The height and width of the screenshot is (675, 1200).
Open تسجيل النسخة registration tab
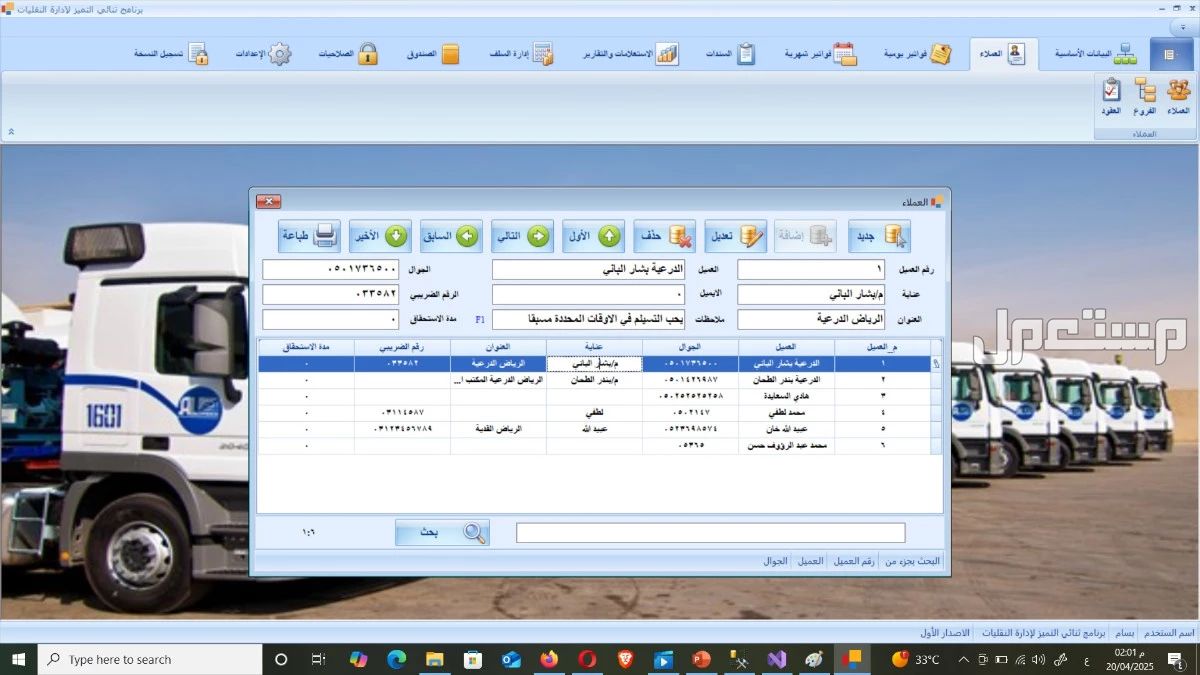pos(171,54)
